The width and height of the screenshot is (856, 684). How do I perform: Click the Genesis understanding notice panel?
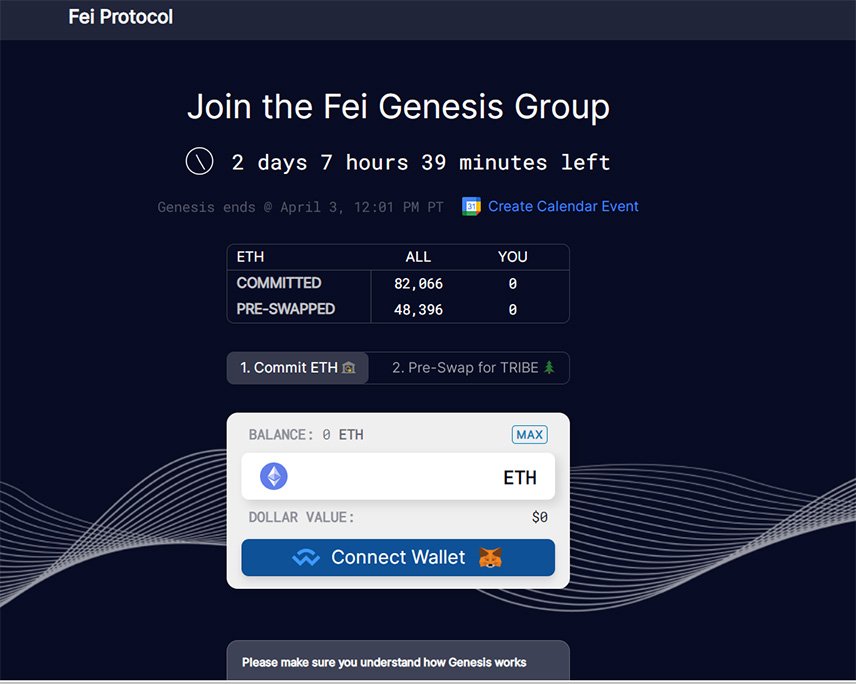[x=398, y=661]
